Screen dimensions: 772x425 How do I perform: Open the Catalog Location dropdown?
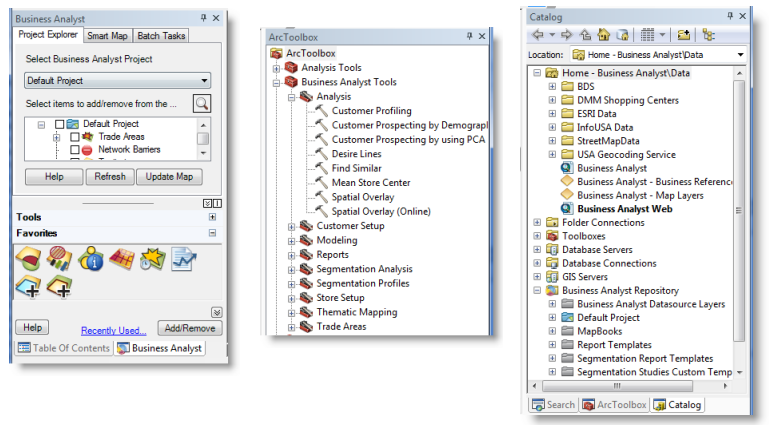pos(740,55)
